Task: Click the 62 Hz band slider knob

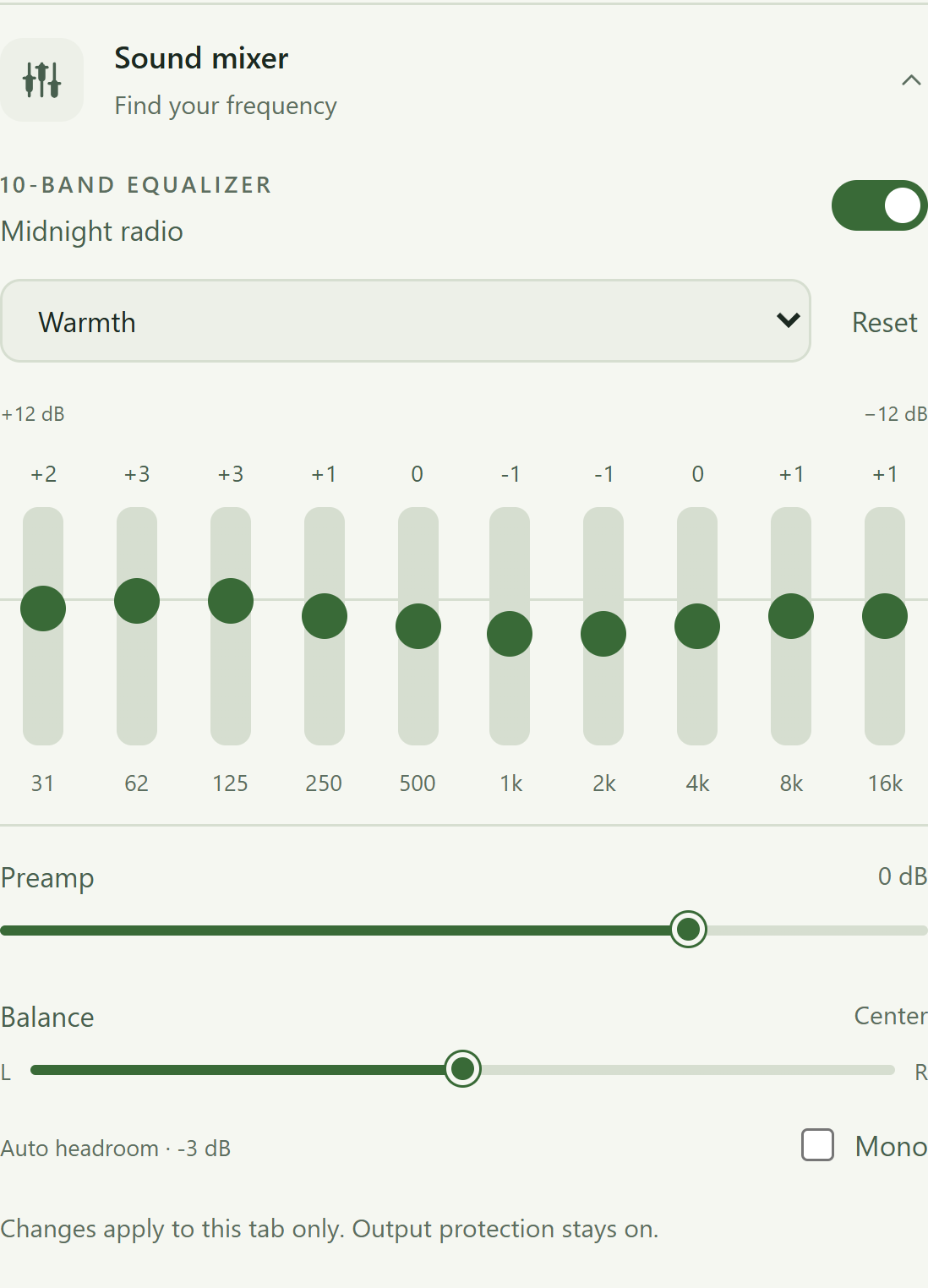Action: click(x=137, y=601)
